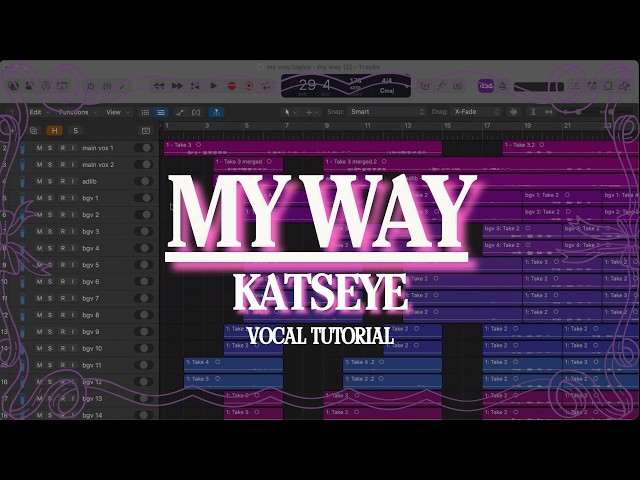The width and height of the screenshot is (640, 480).
Task: Record-enable the adlib track
Action: (x=62, y=181)
